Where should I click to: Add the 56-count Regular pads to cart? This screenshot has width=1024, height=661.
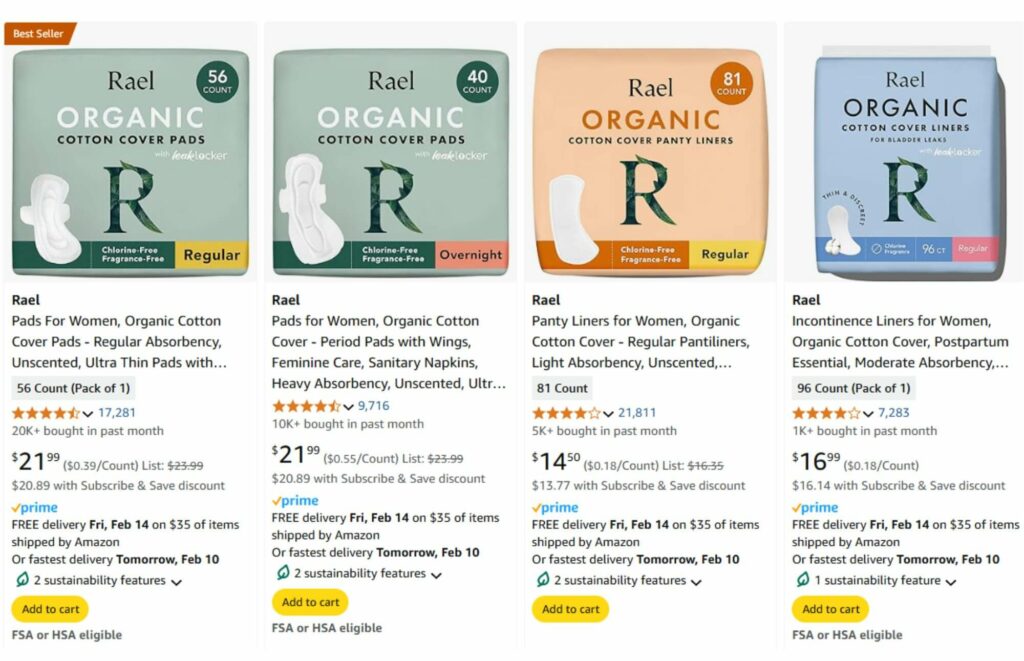(x=50, y=609)
